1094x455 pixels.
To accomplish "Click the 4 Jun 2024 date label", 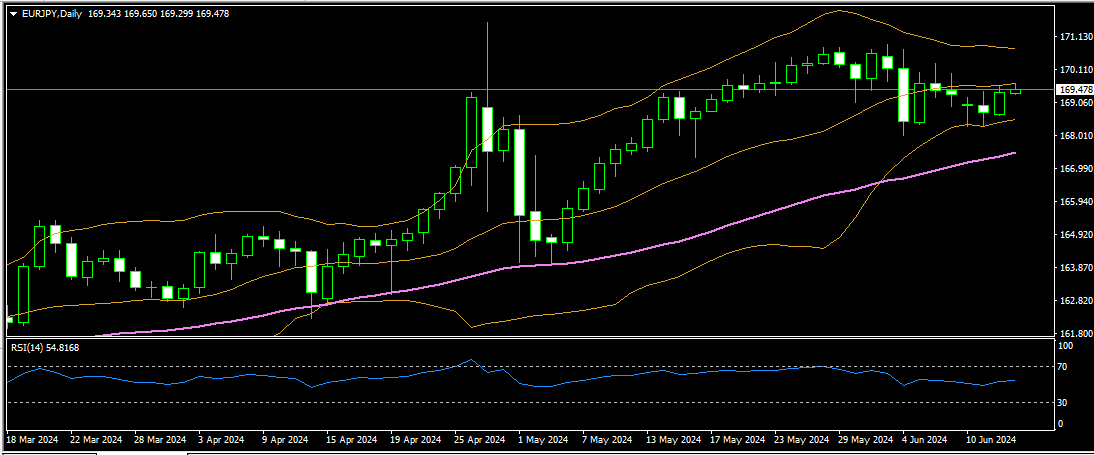I will [x=925, y=440].
